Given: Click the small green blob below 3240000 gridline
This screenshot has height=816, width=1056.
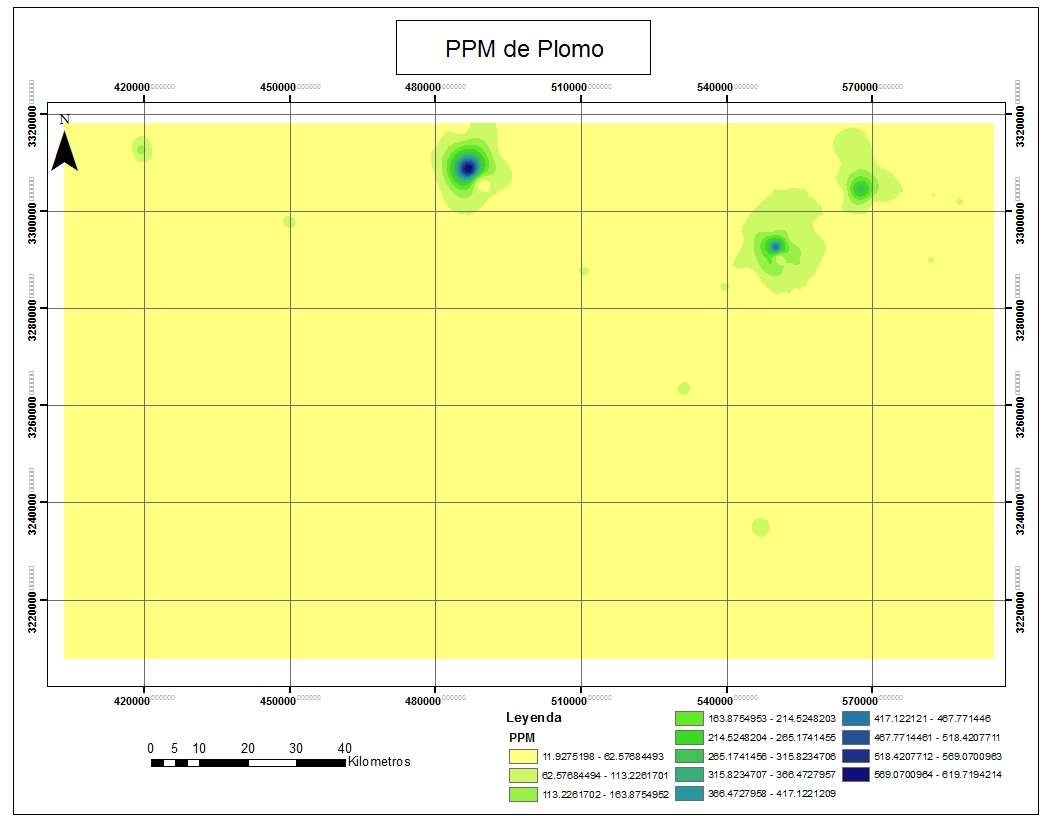Looking at the screenshot, I should pos(761,527).
